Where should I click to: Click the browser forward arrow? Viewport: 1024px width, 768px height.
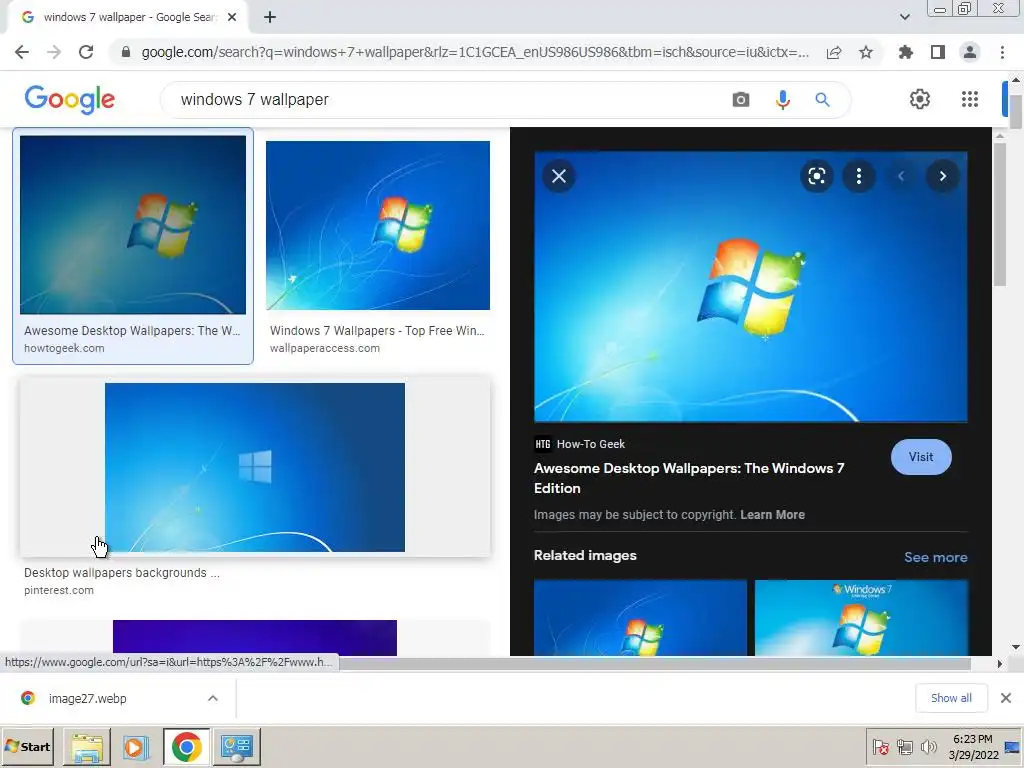click(x=54, y=52)
